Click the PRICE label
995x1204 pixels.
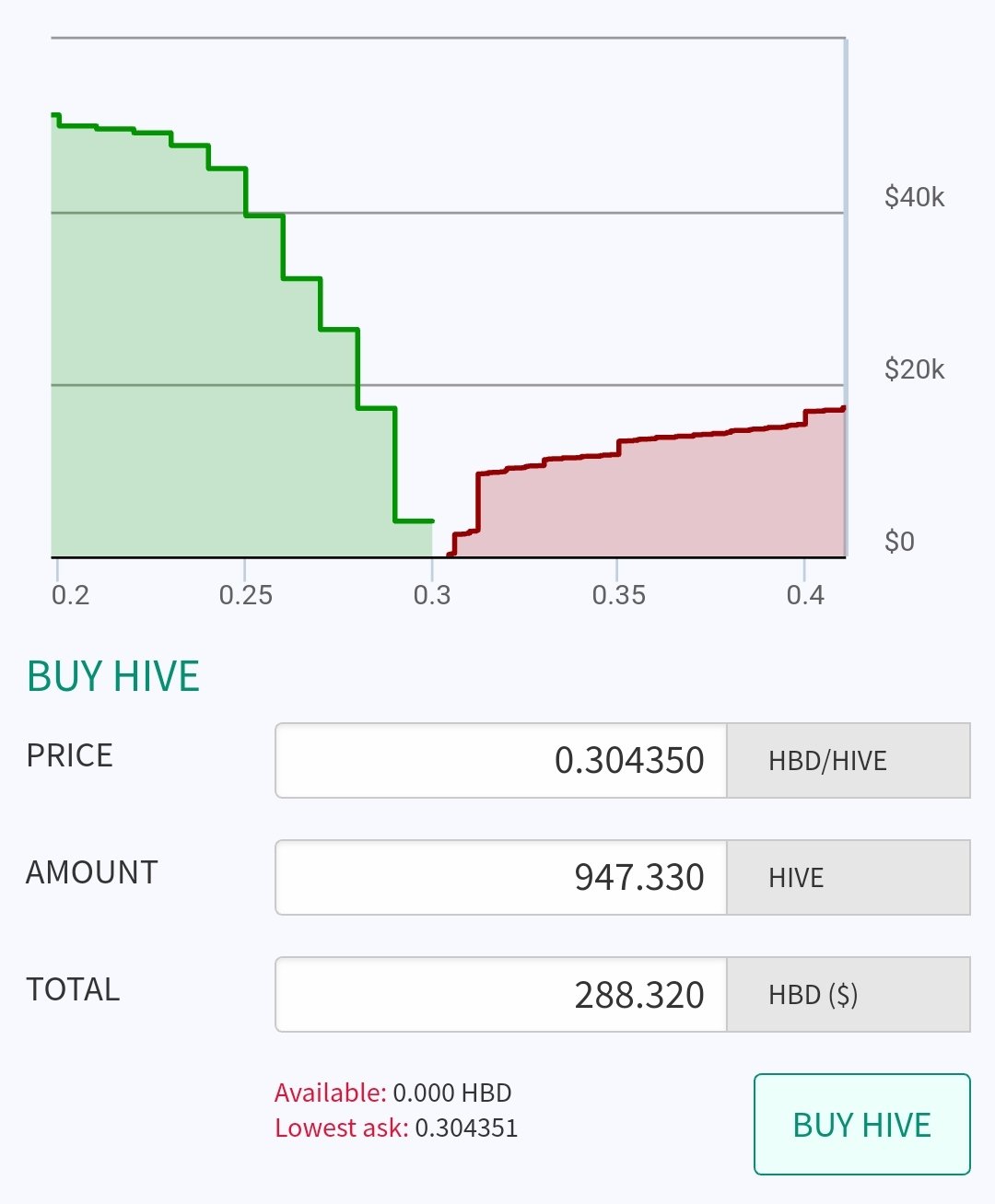pyautogui.click(x=70, y=755)
